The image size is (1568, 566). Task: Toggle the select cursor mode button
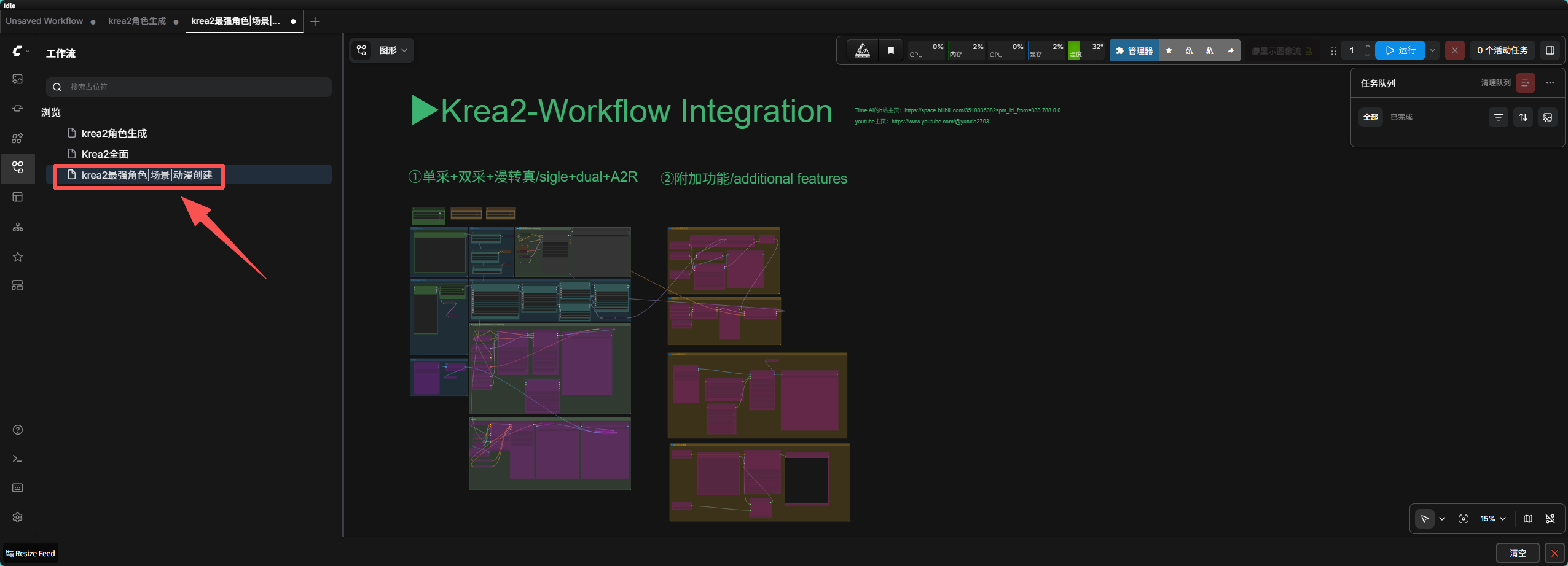[x=1425, y=519]
